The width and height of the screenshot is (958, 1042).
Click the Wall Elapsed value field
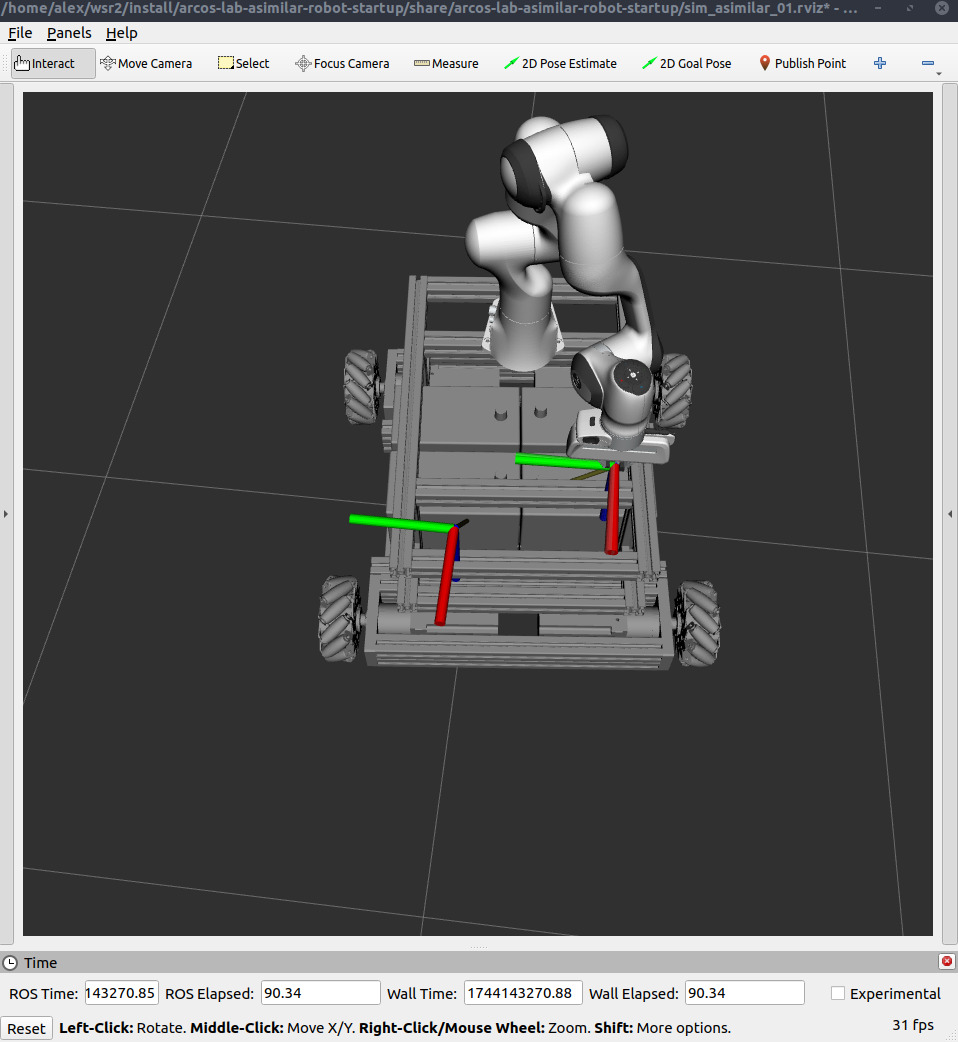click(744, 993)
